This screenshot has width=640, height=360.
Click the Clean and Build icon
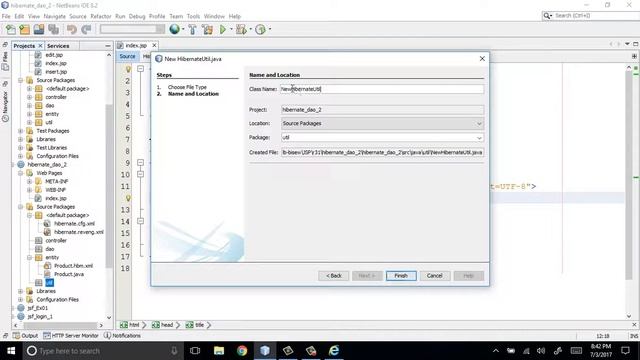(x=207, y=29)
